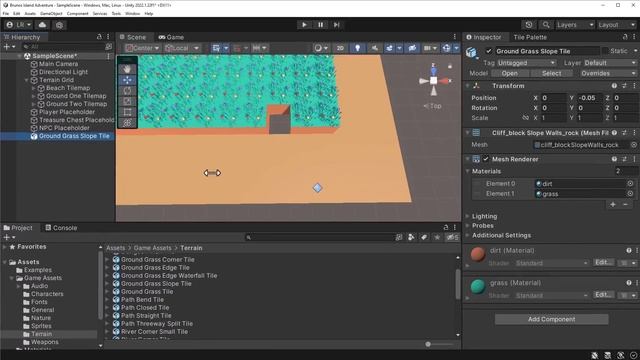The height and width of the screenshot is (360, 640).
Task: Switch to the Tile Palette tab
Action: [x=530, y=37]
